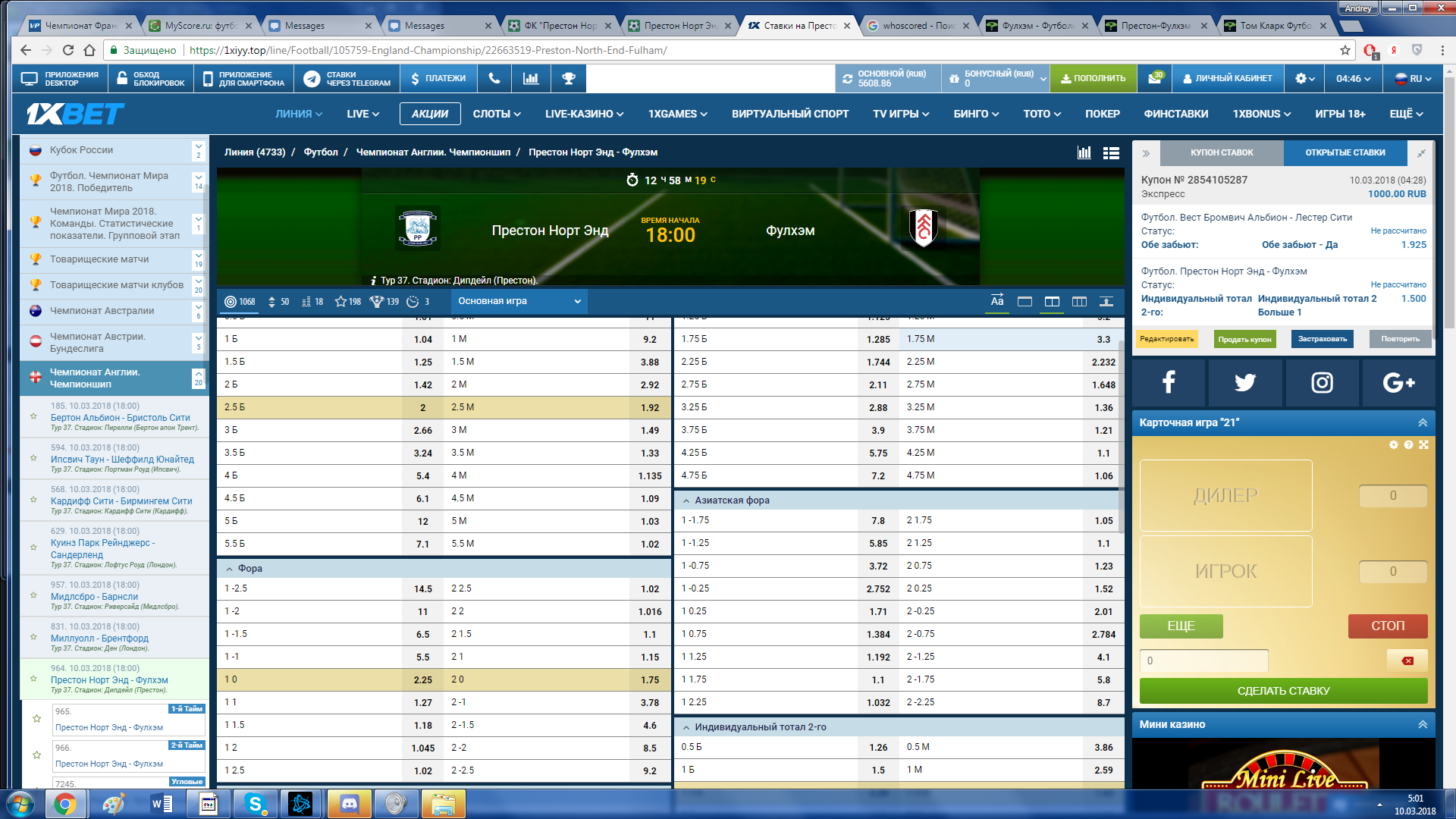The height and width of the screenshot is (819, 1456).
Task: Open the messages envelope icon
Action: [1155, 78]
